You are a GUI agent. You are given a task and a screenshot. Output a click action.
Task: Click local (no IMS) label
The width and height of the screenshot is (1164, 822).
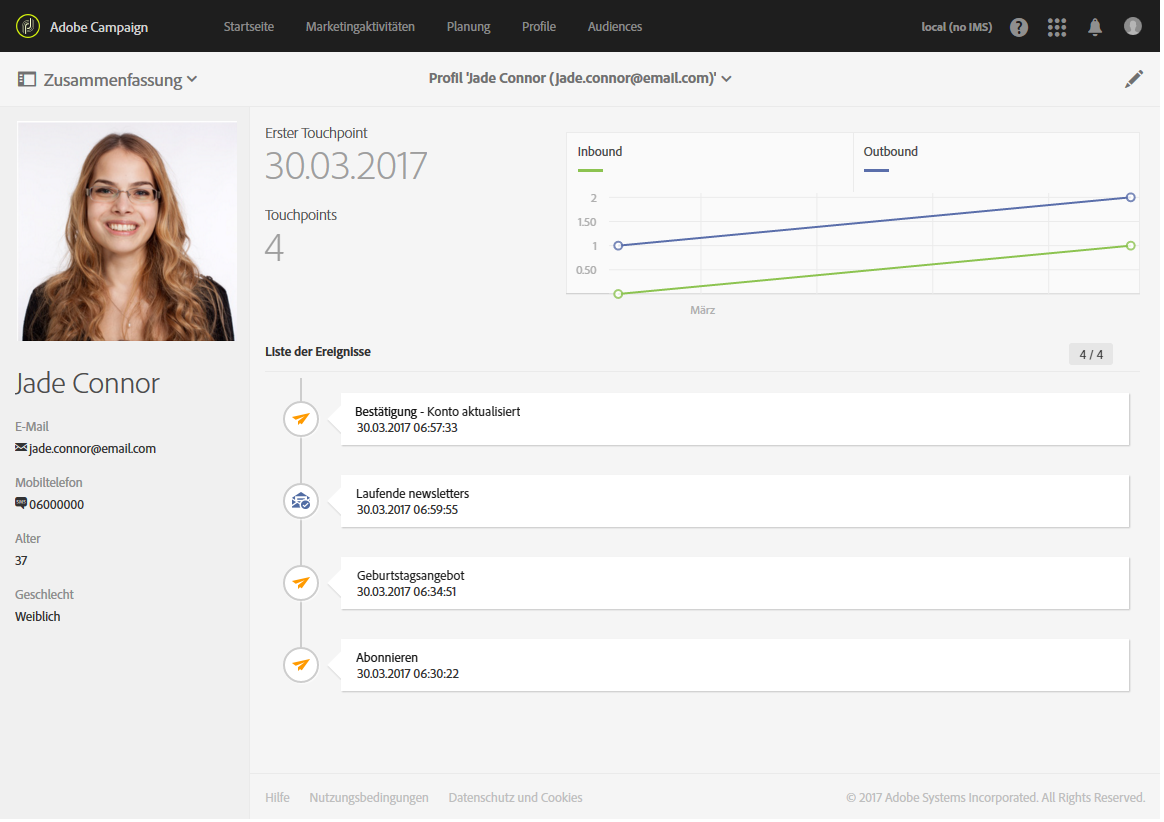(956, 27)
